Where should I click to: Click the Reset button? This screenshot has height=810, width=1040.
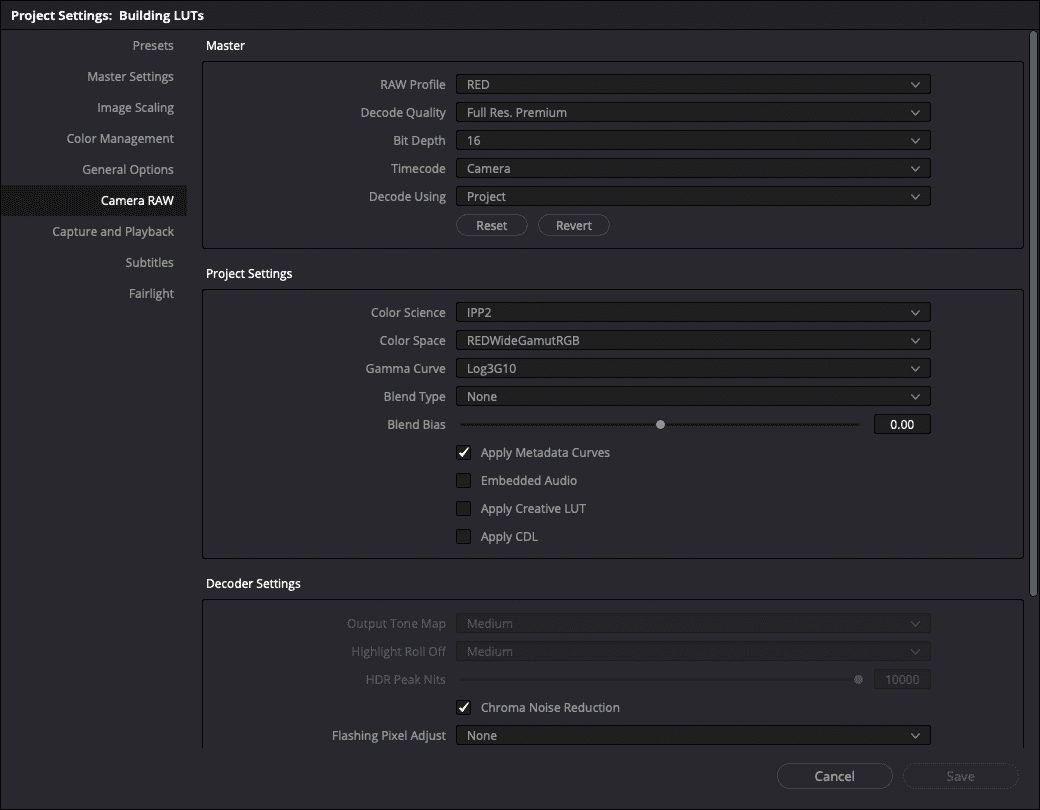point(491,225)
